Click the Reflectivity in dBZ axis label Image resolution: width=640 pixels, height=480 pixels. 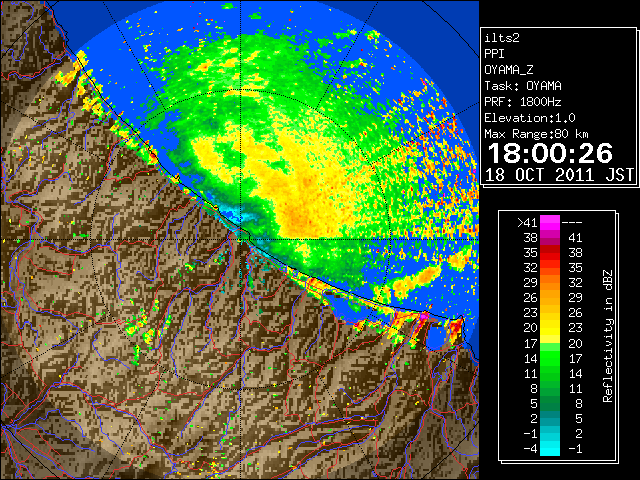click(x=608, y=336)
